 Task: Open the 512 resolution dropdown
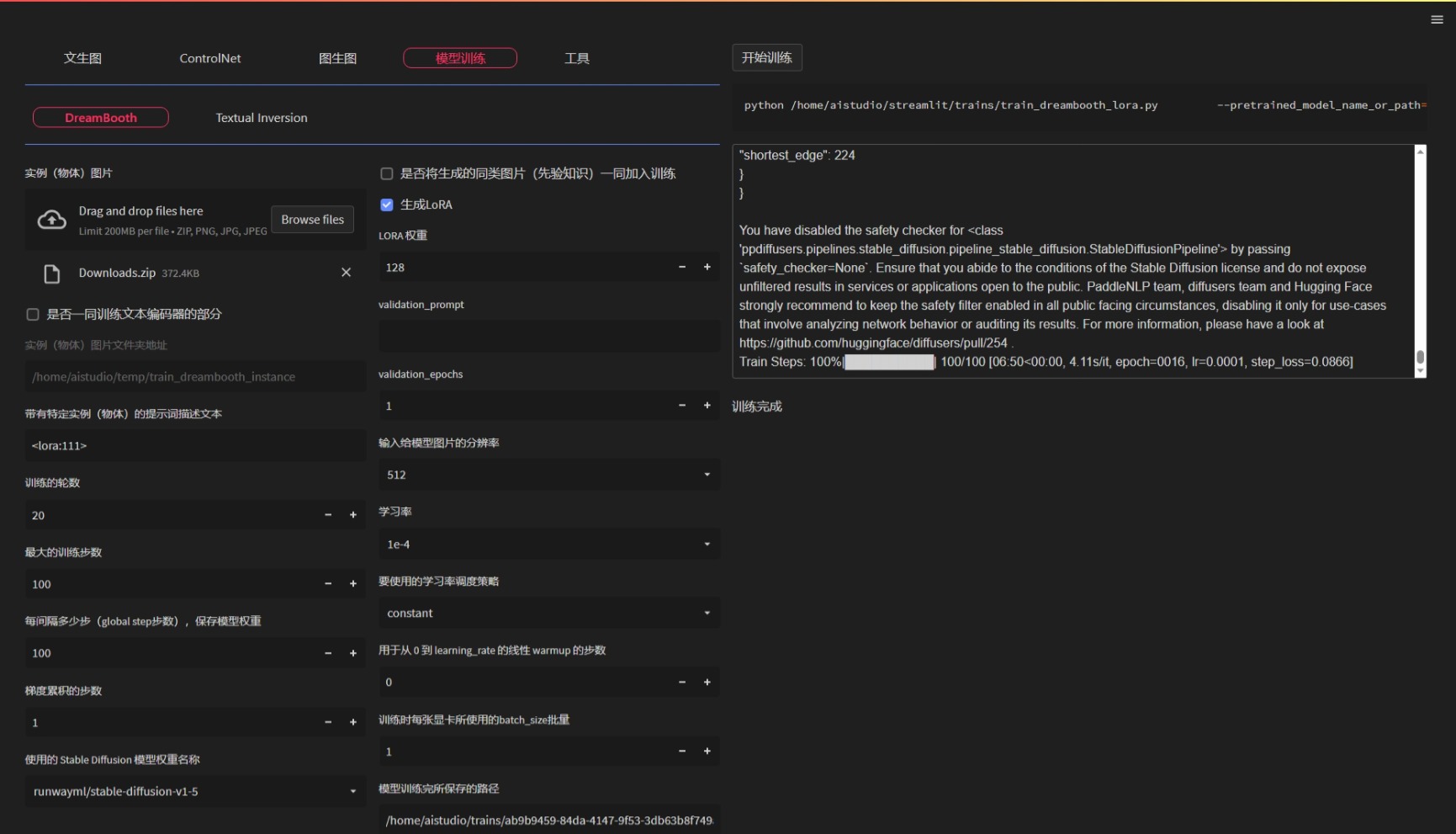(548, 474)
